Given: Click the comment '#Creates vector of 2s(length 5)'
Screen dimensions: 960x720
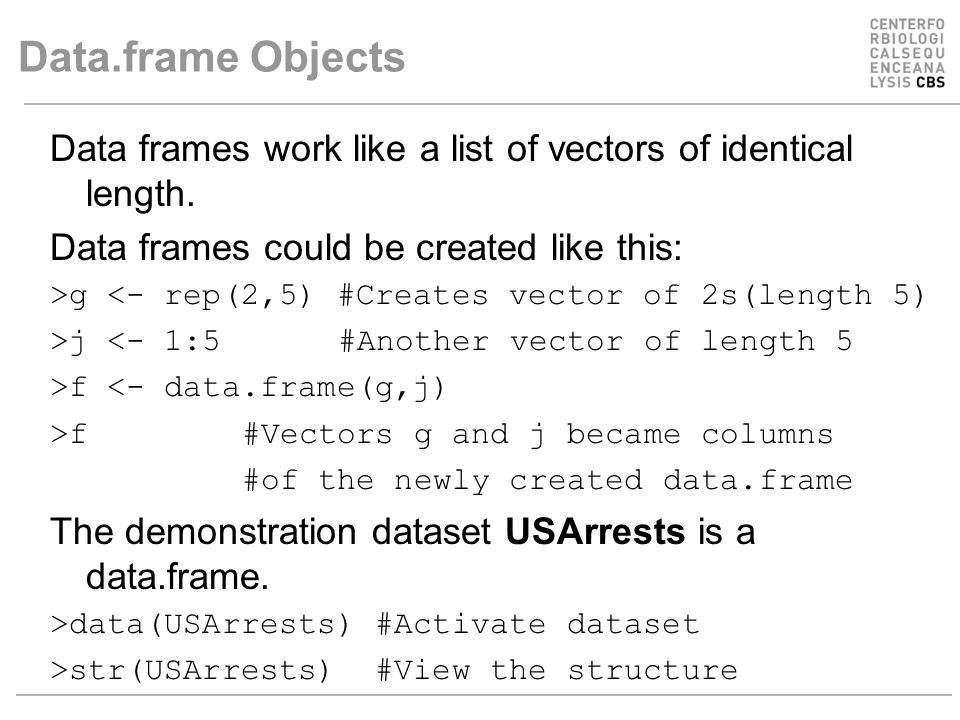Looking at the screenshot, I should [632, 296].
